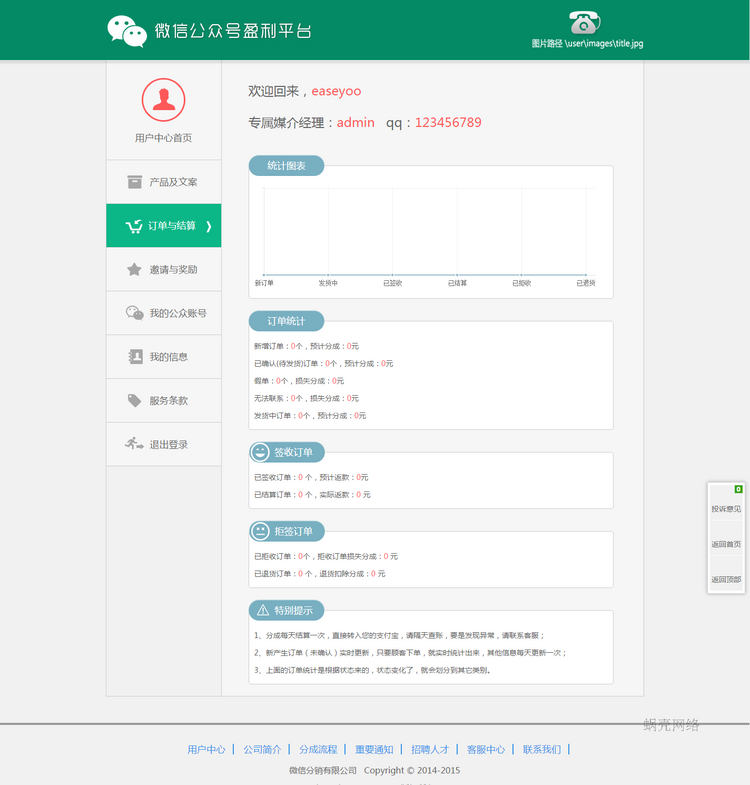This screenshot has width=750, height=785.
Task: Open the 用户中心 footer link
Action: click(x=206, y=749)
